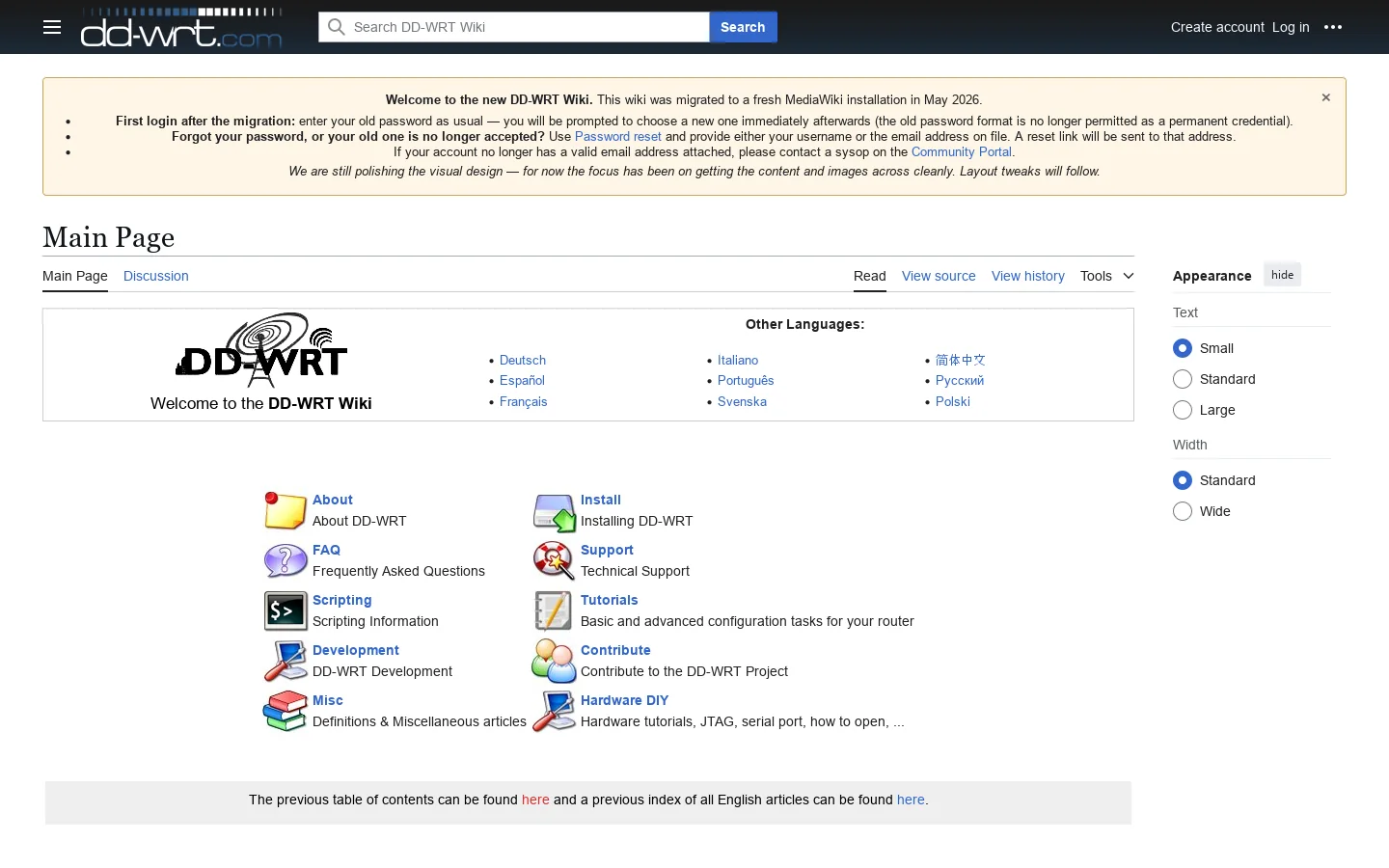Click the Hardware DIY icon

coord(554,711)
